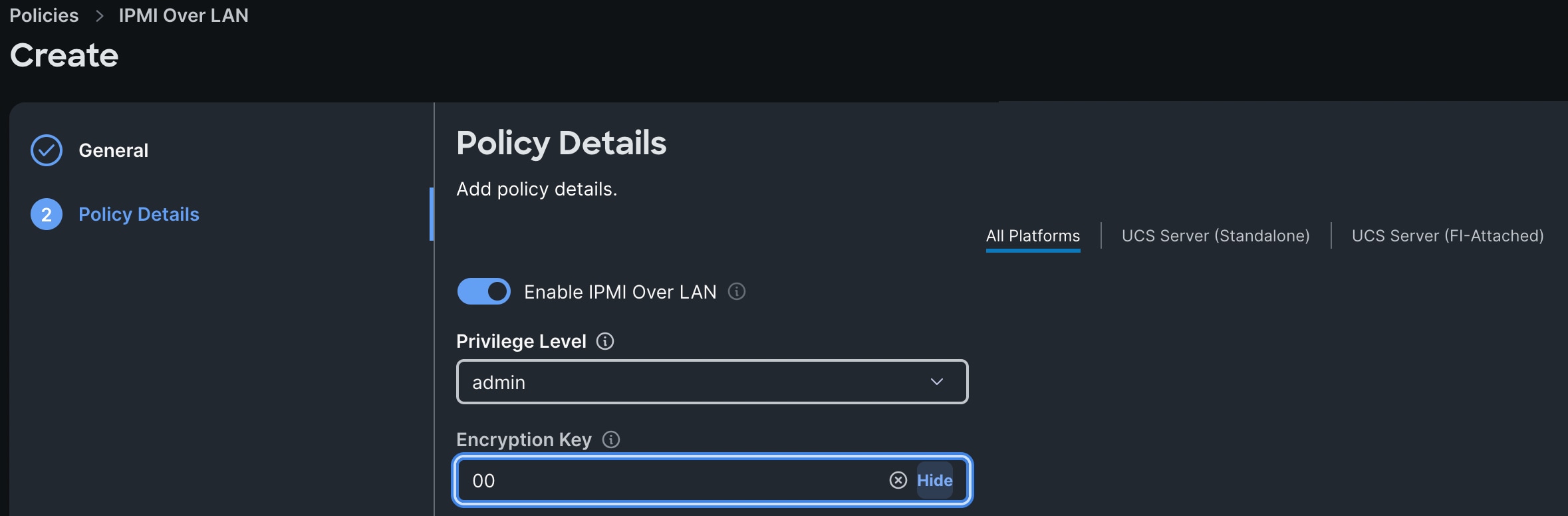Click the General step checkmark icon
Image resolution: width=1568 pixels, height=516 pixels.
click(x=47, y=150)
